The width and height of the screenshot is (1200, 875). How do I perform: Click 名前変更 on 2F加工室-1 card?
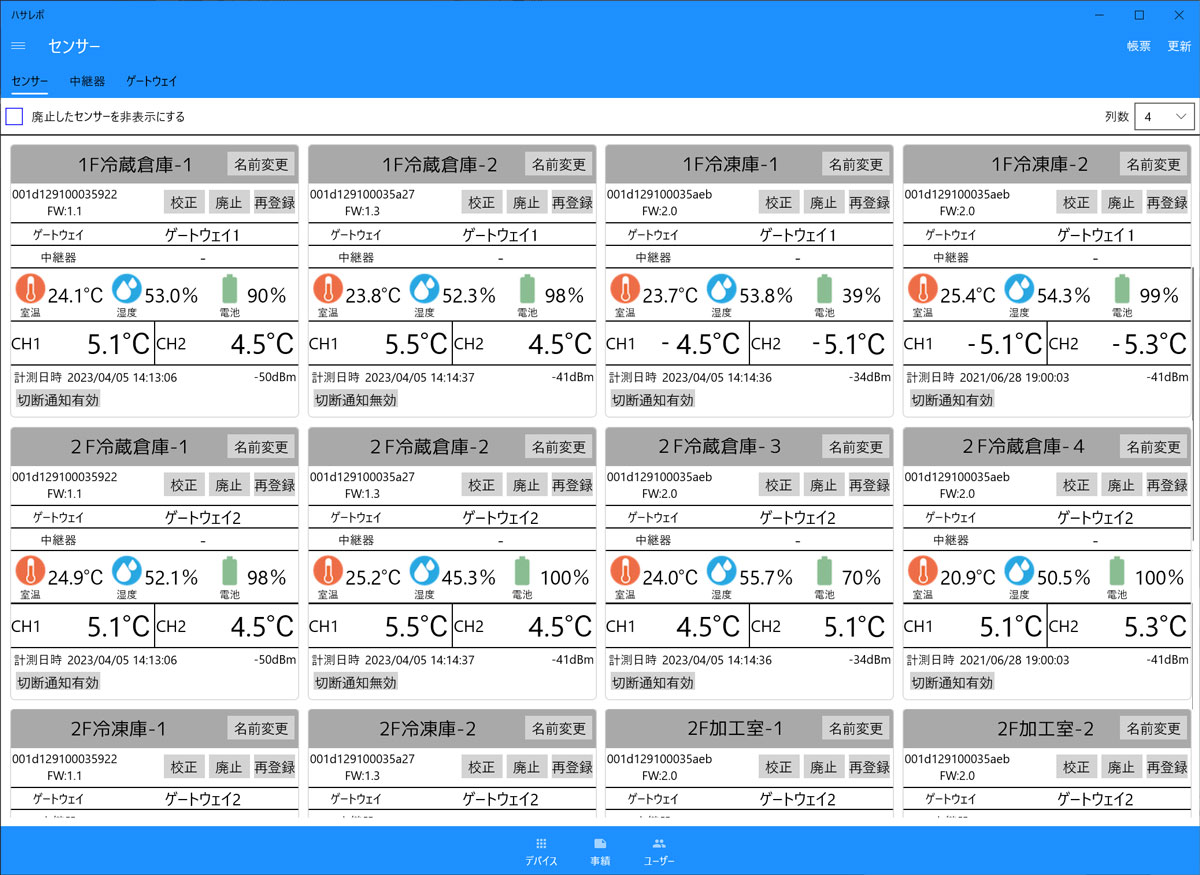pyautogui.click(x=856, y=729)
